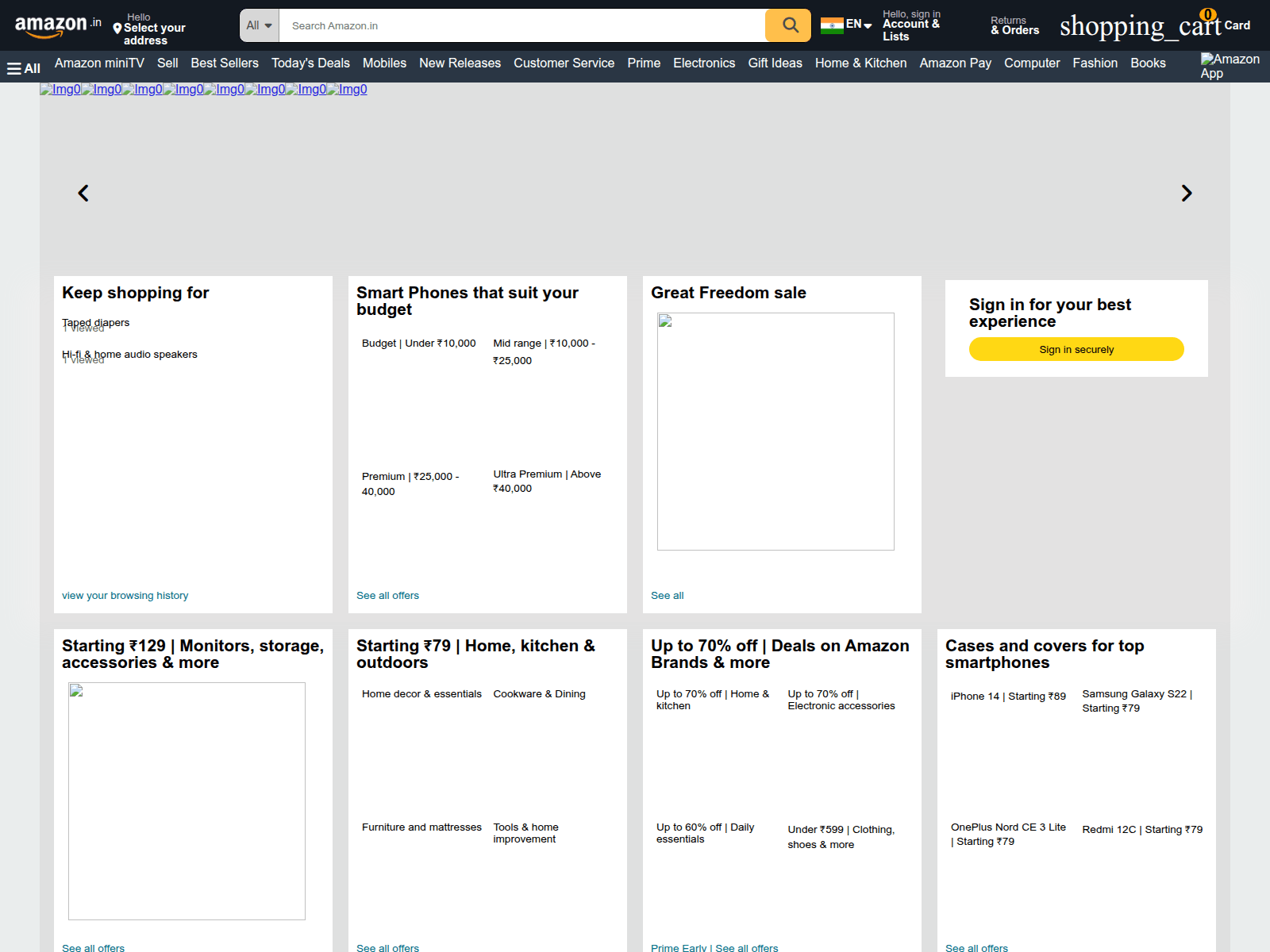Open Tools & home improvement

point(525,833)
